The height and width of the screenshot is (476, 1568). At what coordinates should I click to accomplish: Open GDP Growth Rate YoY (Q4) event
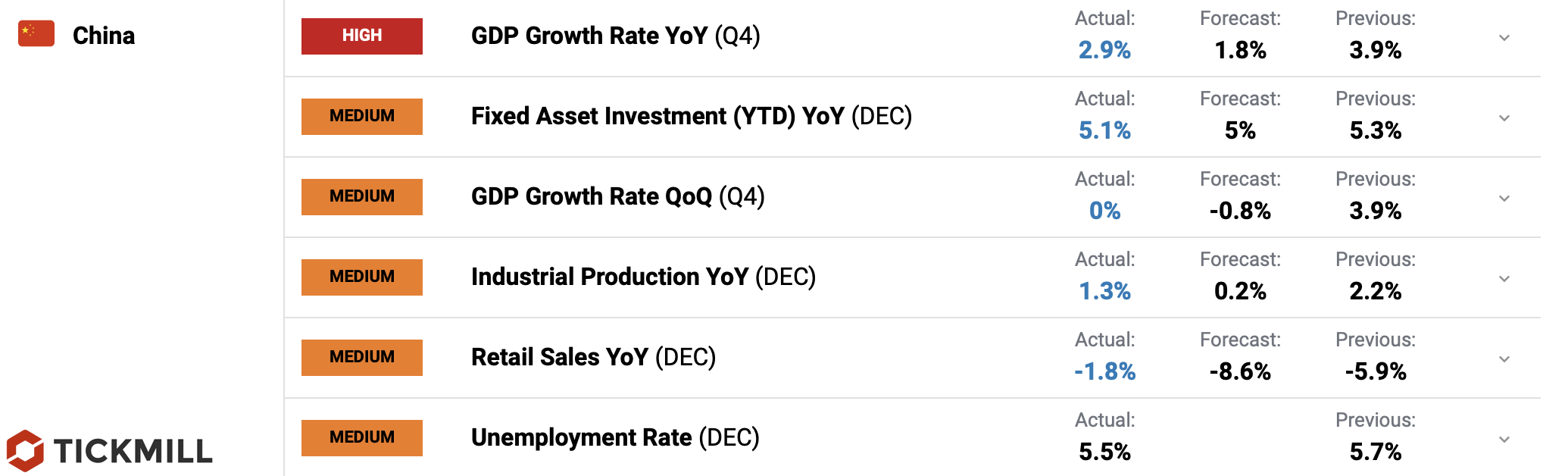coord(615,36)
